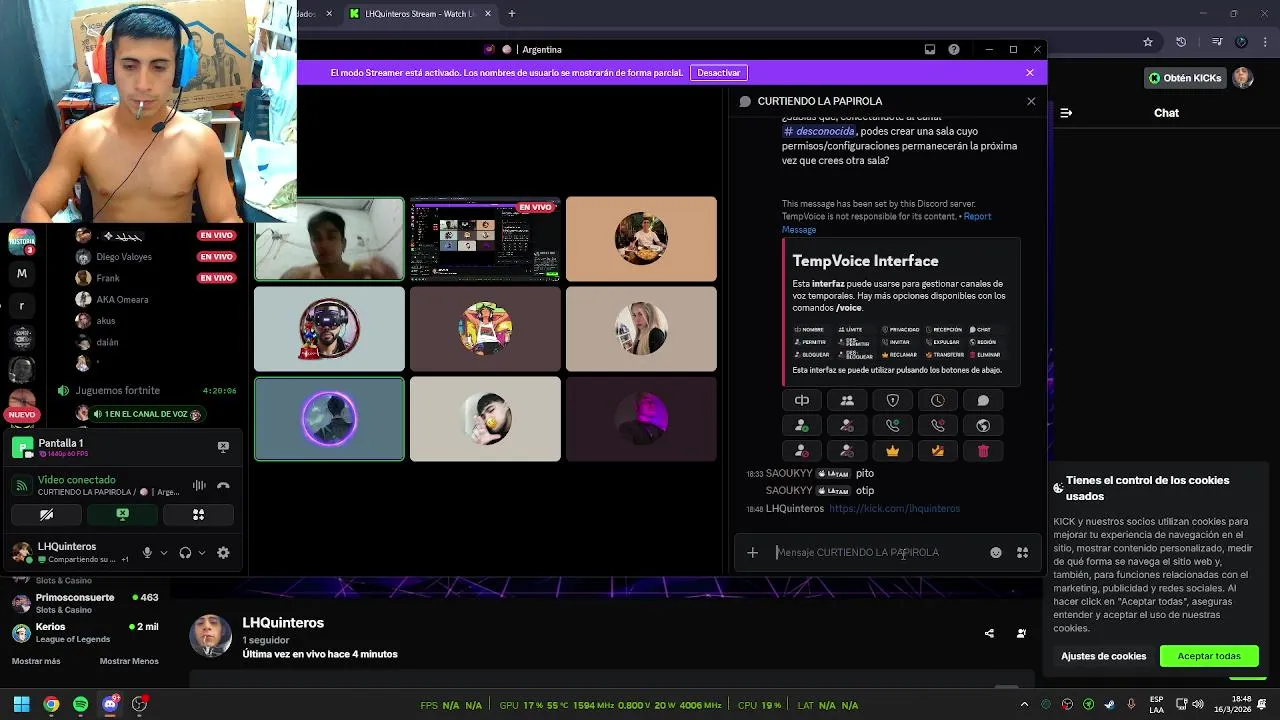Click the TempVoice kick user phone button
The width and height of the screenshot is (1280, 720).
tap(938, 426)
